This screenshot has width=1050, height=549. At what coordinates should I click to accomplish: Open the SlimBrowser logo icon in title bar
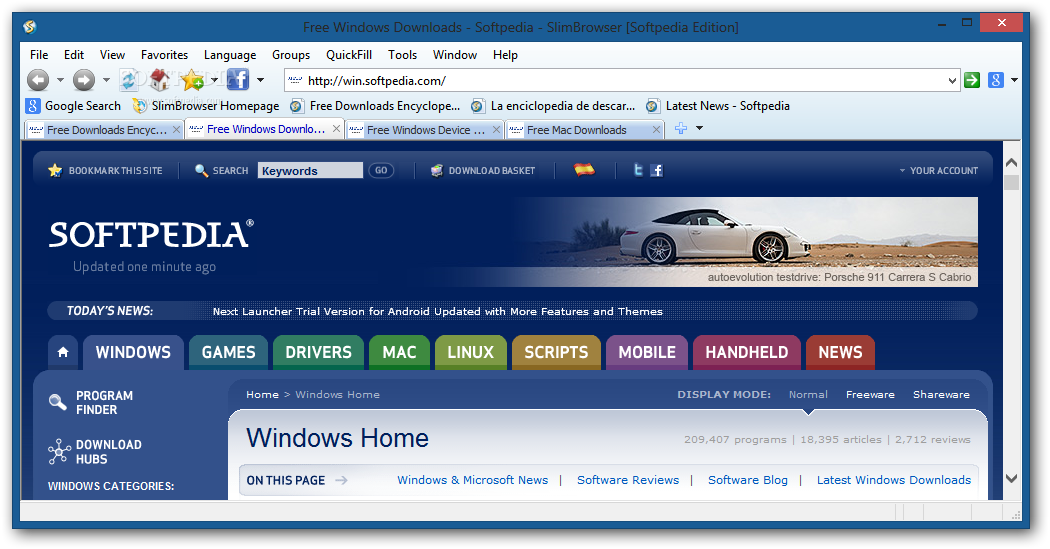point(29,27)
